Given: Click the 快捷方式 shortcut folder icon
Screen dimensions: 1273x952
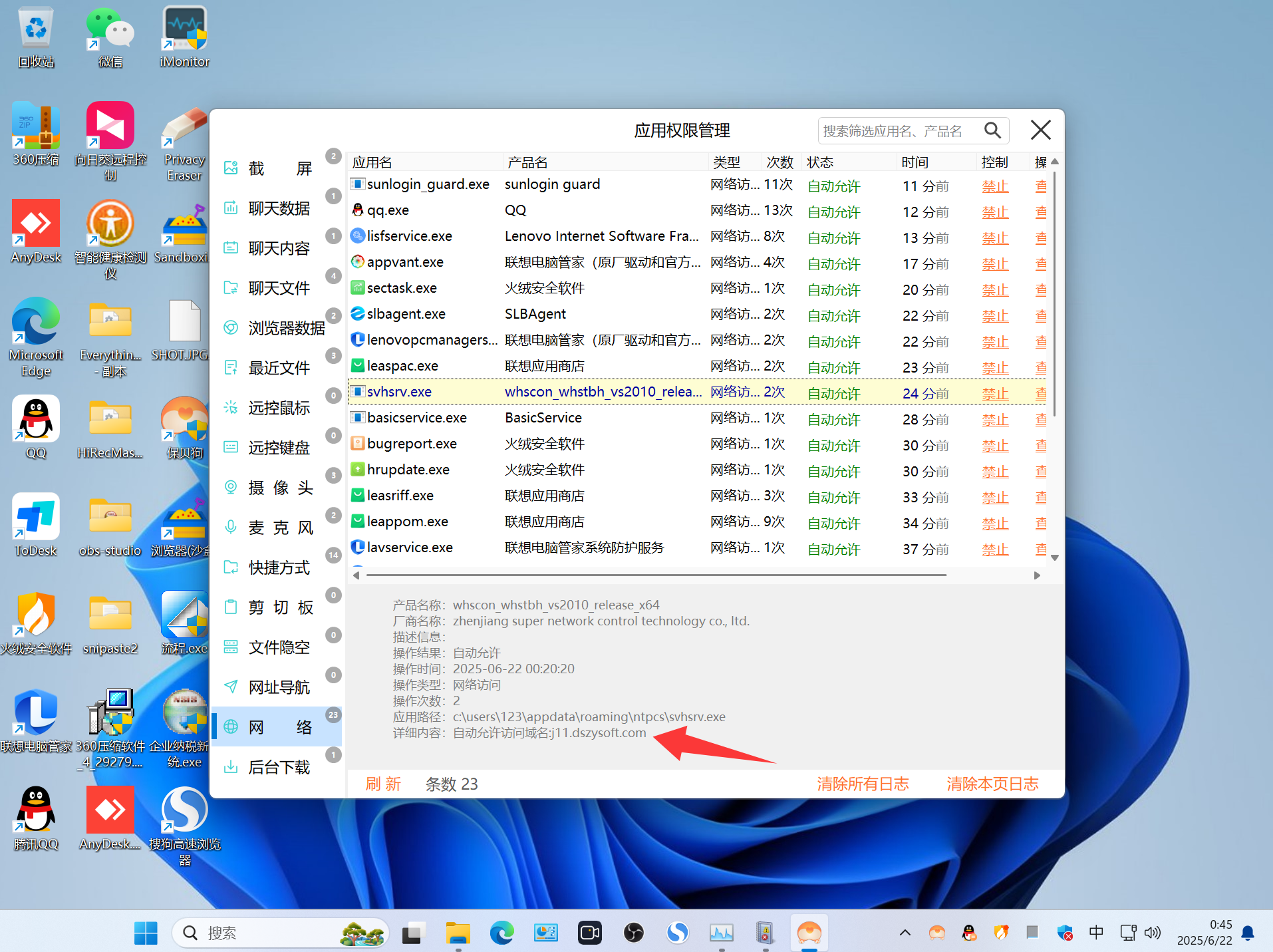Looking at the screenshot, I should click(x=231, y=567).
